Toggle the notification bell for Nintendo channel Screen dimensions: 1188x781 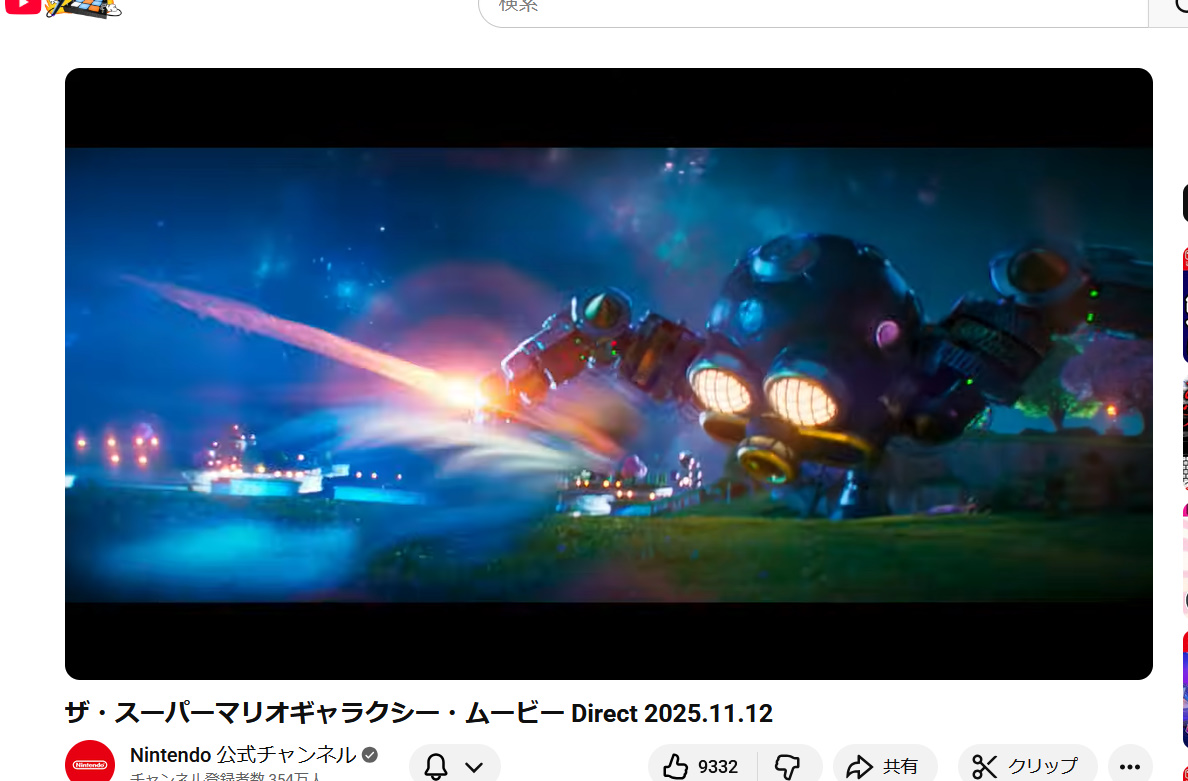[436, 767]
